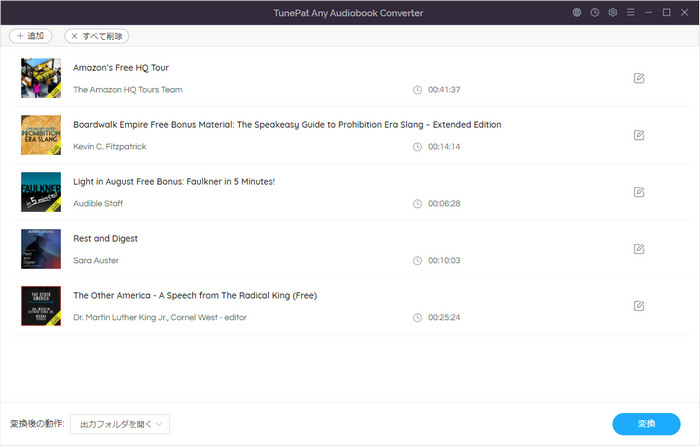
Task: Click the すべて削除 delete all button
Action: coord(96,36)
